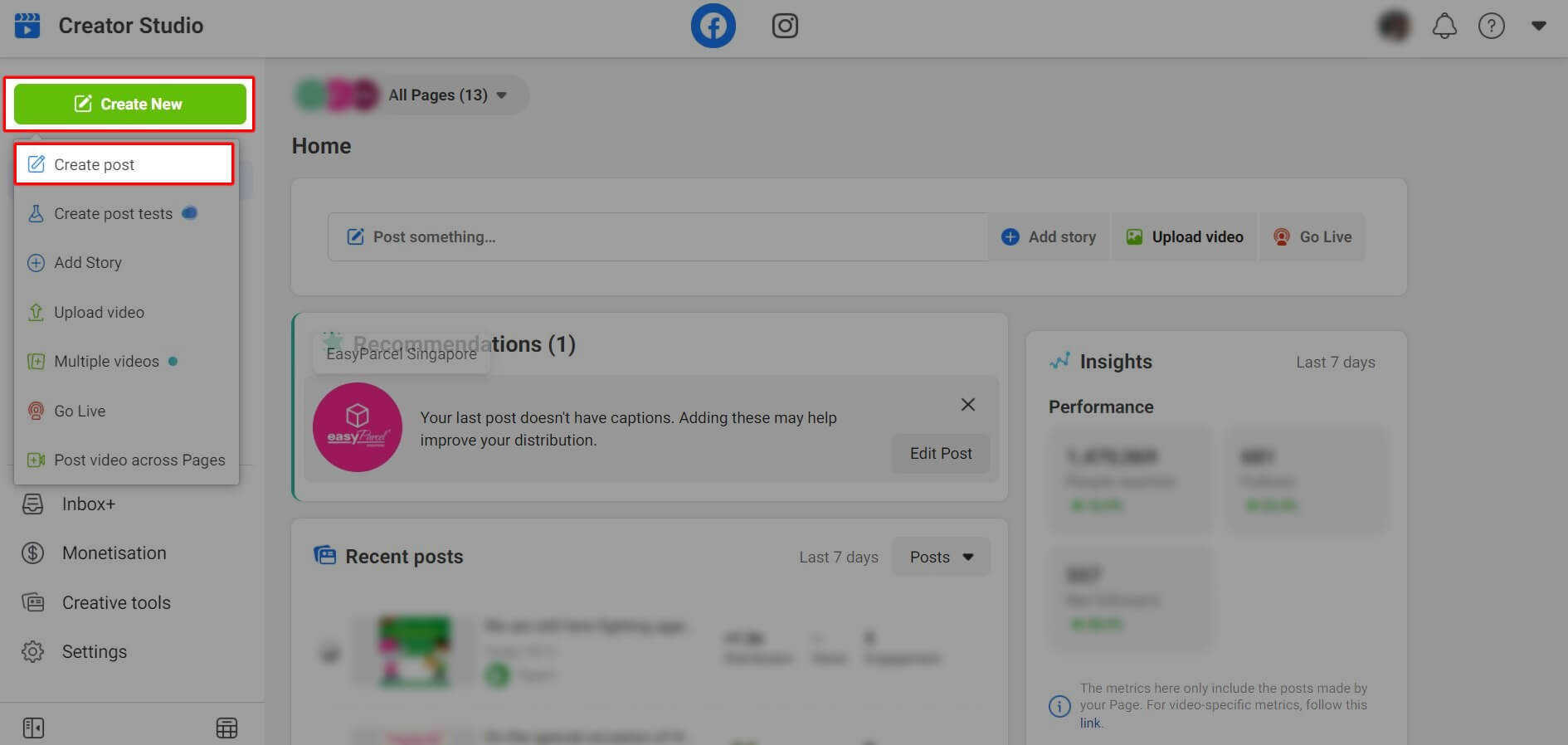Open the notifications bell

[1444, 27]
